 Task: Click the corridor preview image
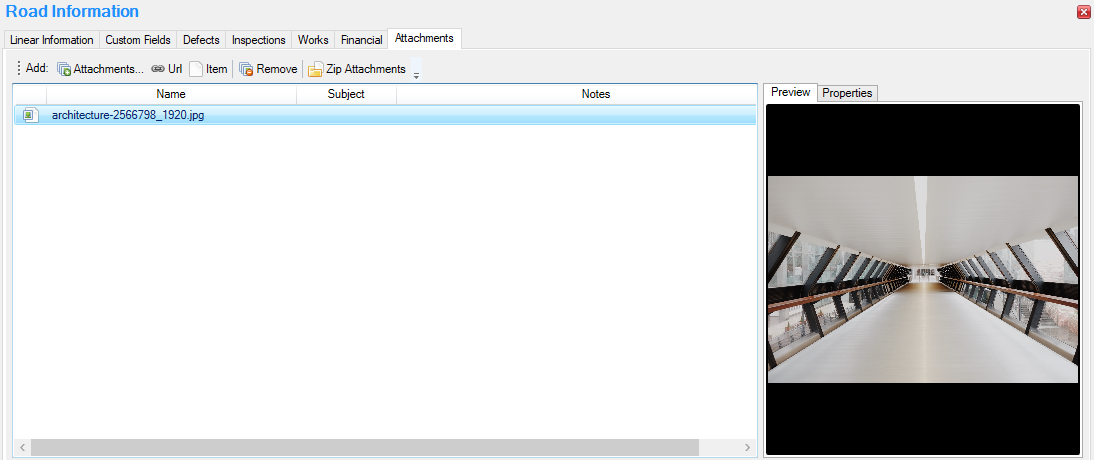coord(922,279)
